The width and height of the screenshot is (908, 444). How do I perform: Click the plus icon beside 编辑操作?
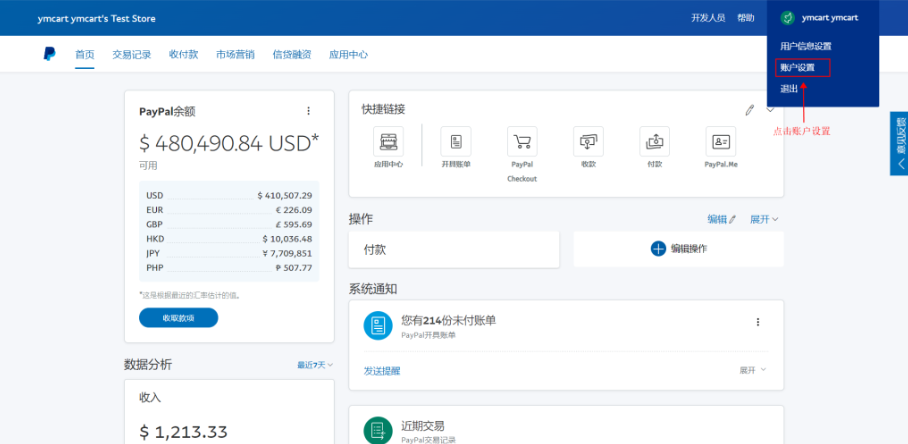pyautogui.click(x=658, y=249)
